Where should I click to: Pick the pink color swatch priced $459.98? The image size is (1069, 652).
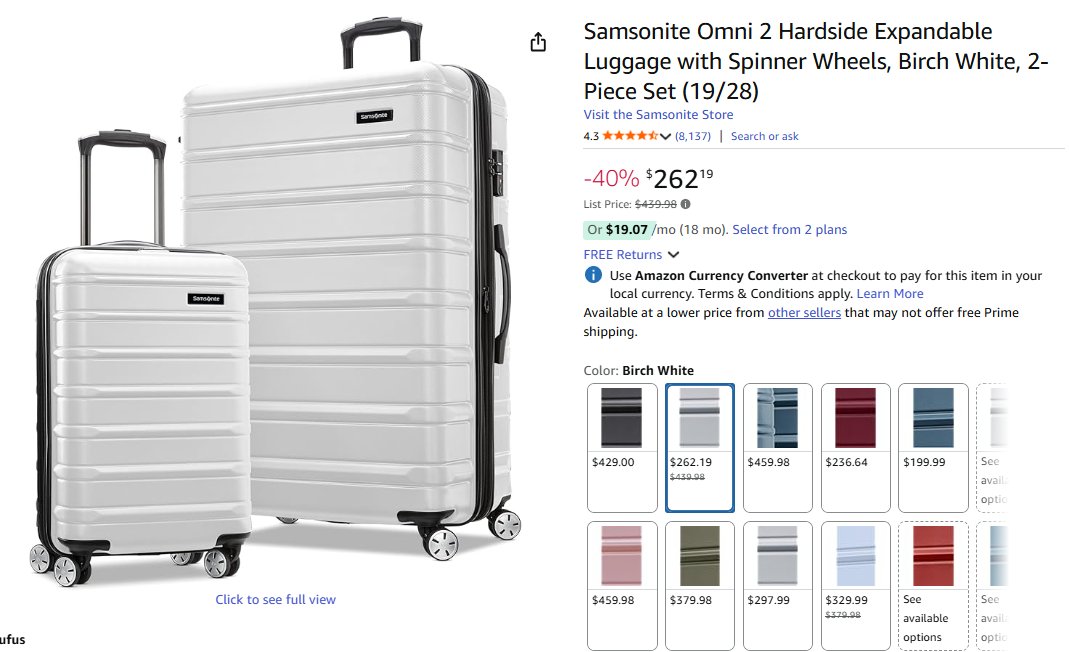[x=622, y=584]
